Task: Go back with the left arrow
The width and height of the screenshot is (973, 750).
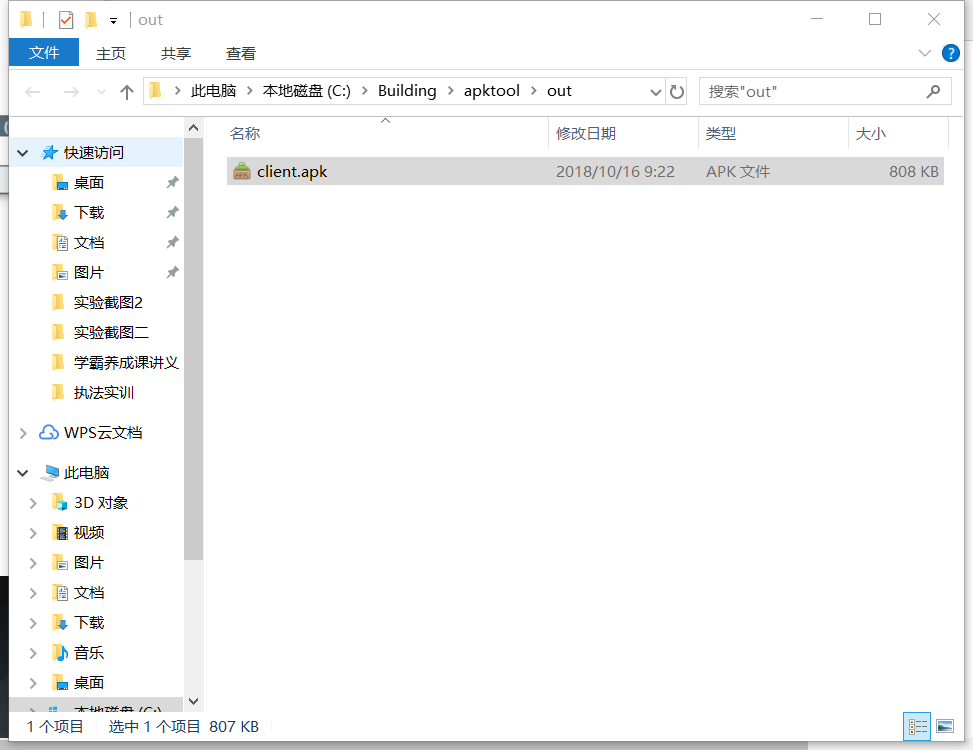Action: [32, 92]
